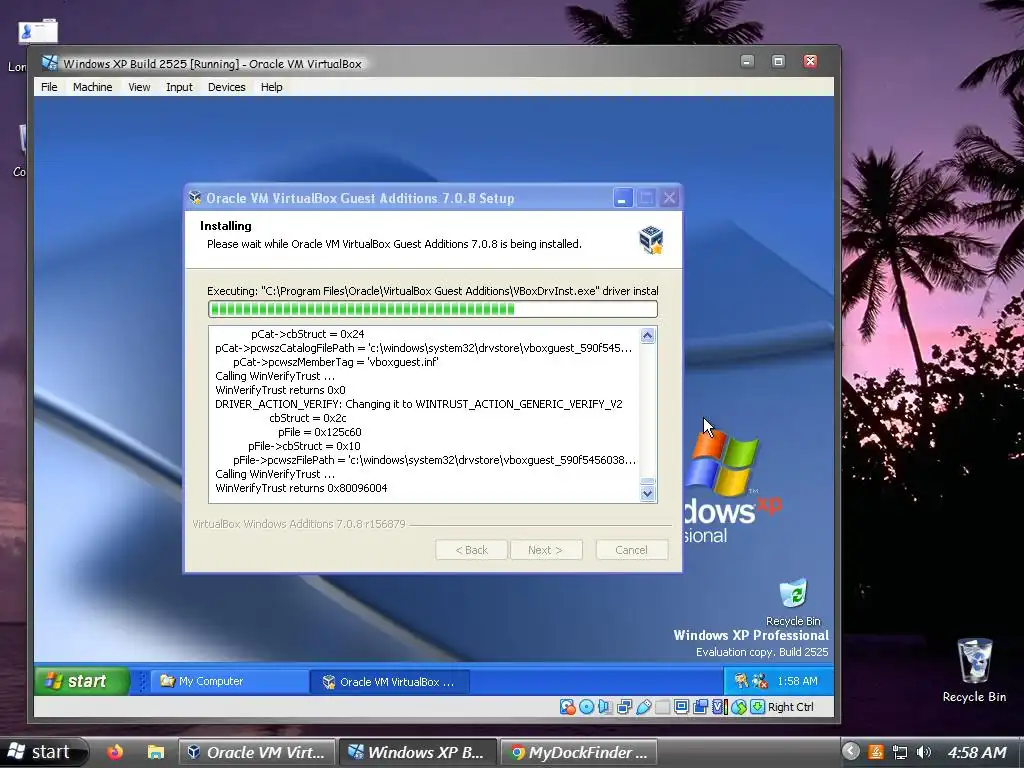The height and width of the screenshot is (768, 1024).
Task: Click the optical disc status icon
Action: 586,707
